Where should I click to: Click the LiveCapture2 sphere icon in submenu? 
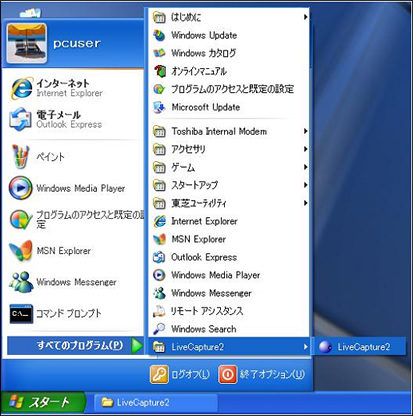tap(325, 347)
